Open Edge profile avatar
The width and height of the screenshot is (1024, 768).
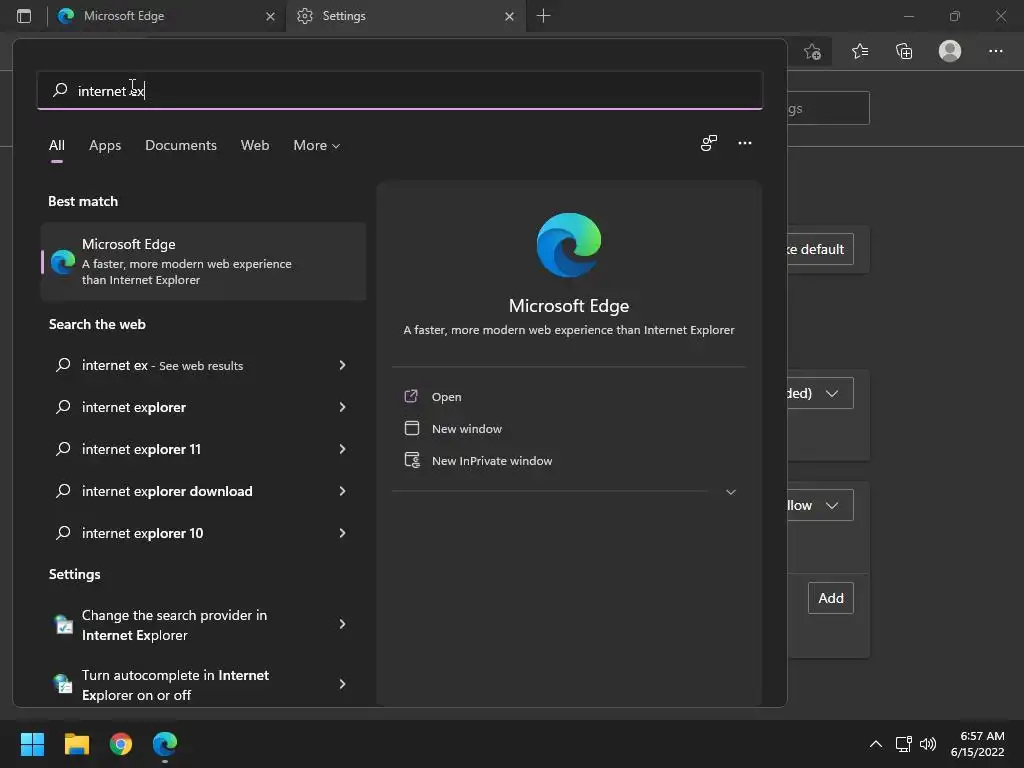pos(950,51)
